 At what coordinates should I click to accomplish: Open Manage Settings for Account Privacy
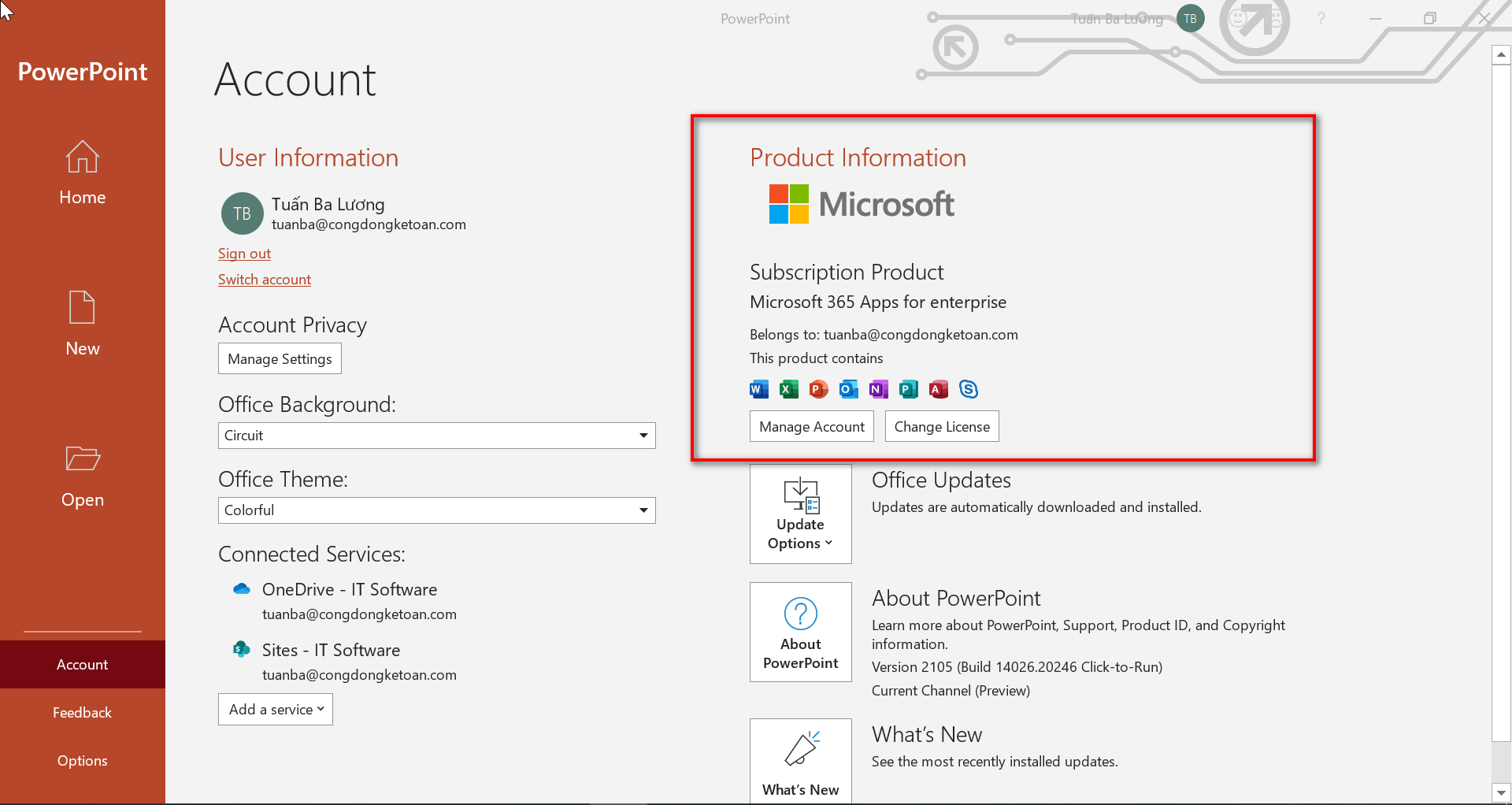point(280,358)
